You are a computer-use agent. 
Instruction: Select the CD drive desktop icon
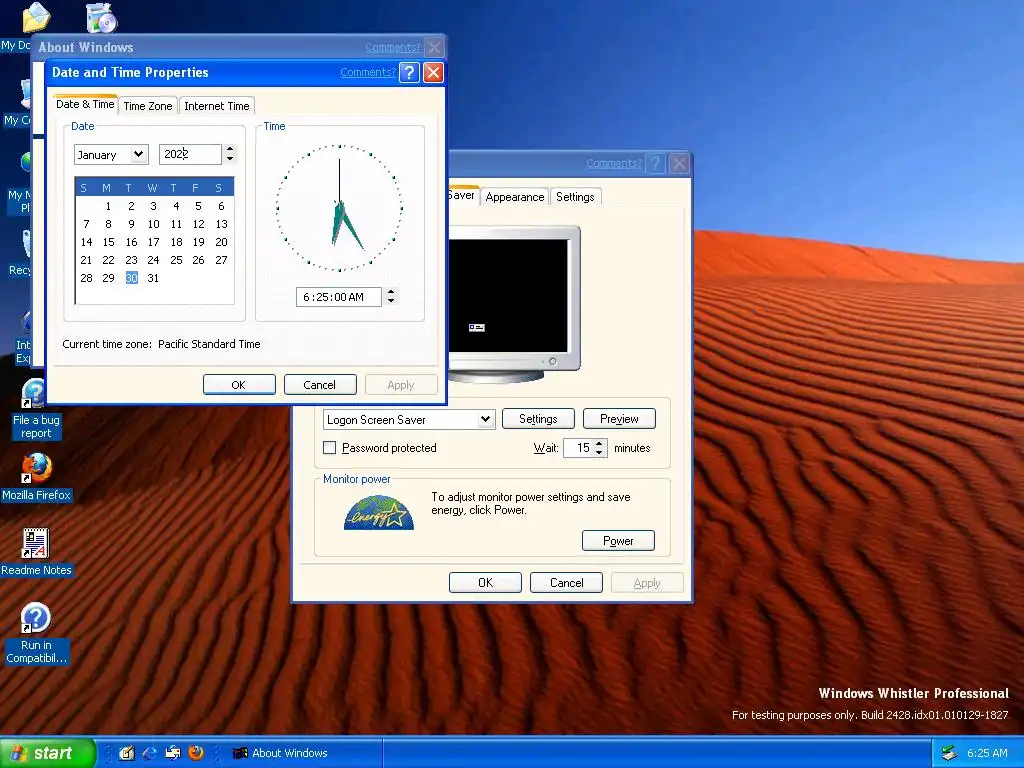click(x=102, y=17)
